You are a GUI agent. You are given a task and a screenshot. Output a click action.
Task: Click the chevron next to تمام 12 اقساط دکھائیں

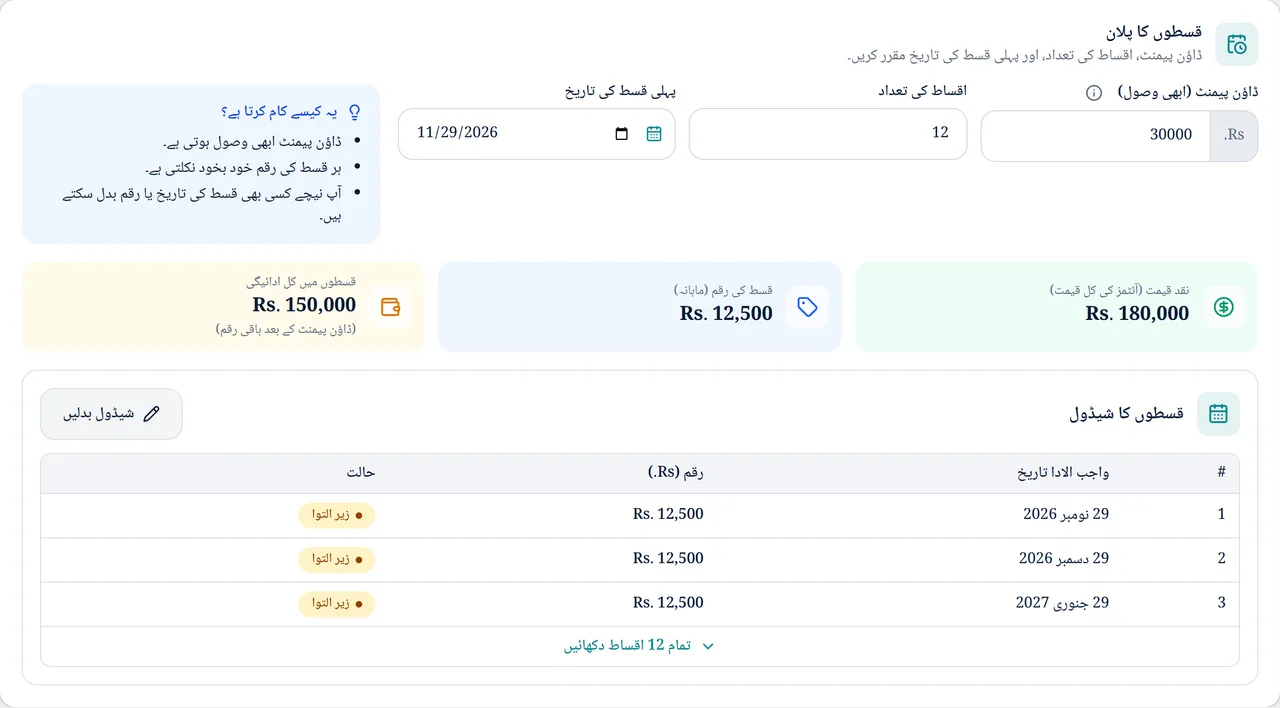[708, 646]
